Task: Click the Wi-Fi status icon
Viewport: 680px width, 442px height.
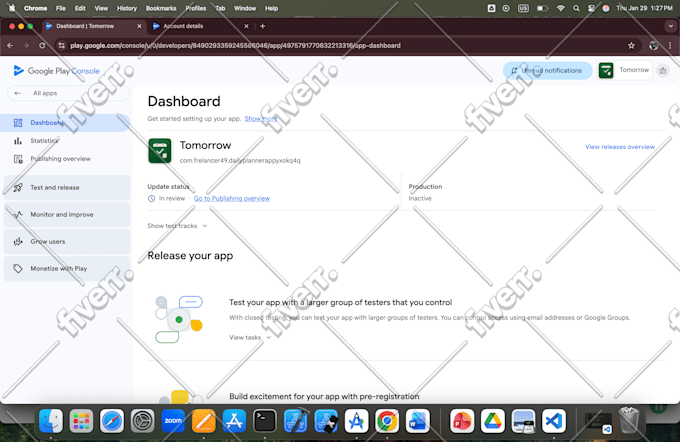Action: 561,8
